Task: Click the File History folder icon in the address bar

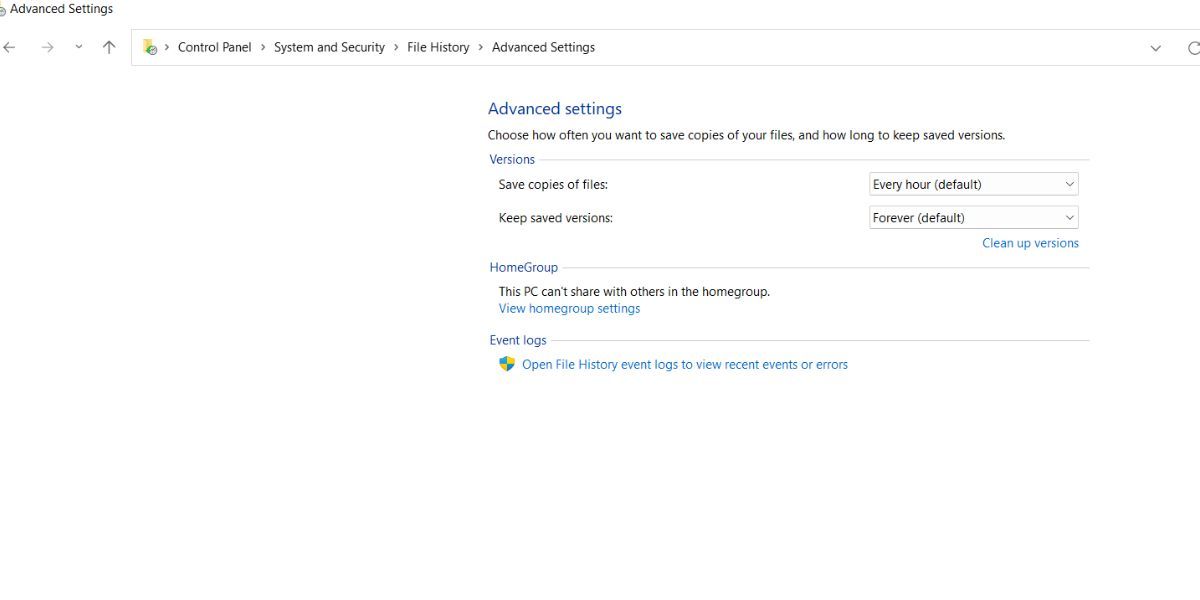Action: pos(150,47)
